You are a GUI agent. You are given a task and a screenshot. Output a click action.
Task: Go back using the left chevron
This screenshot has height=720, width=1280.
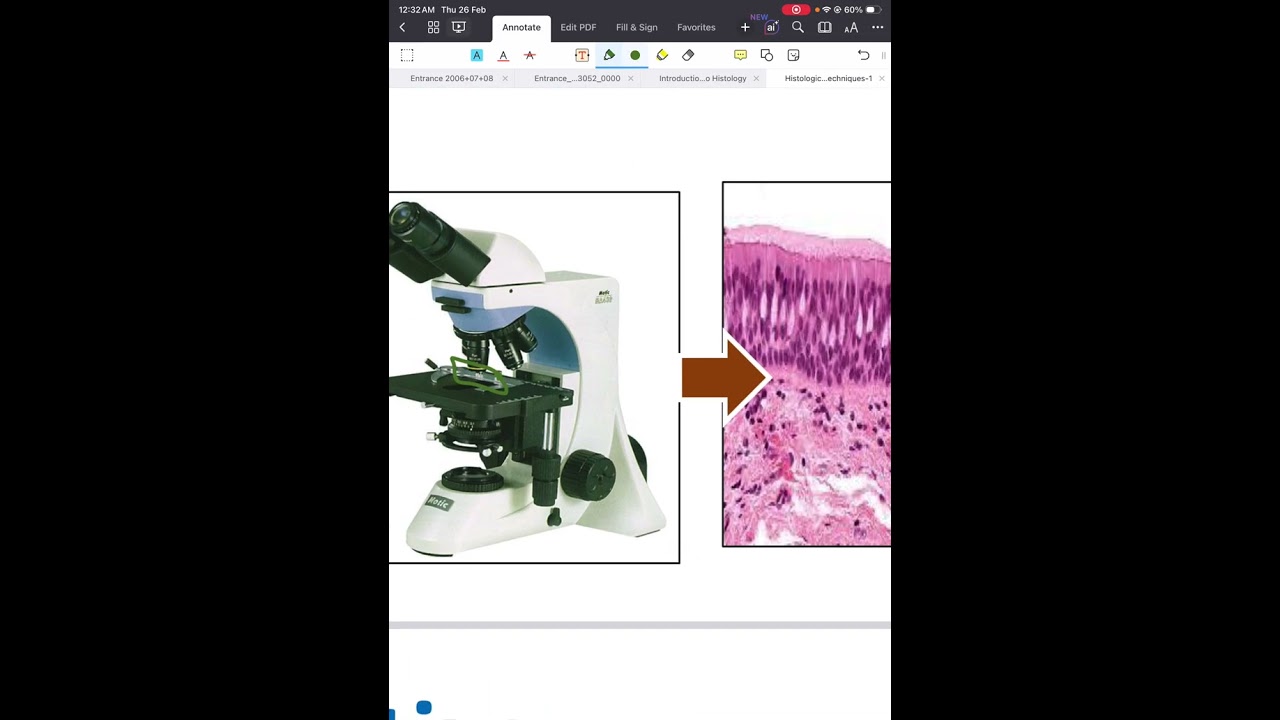pos(402,28)
